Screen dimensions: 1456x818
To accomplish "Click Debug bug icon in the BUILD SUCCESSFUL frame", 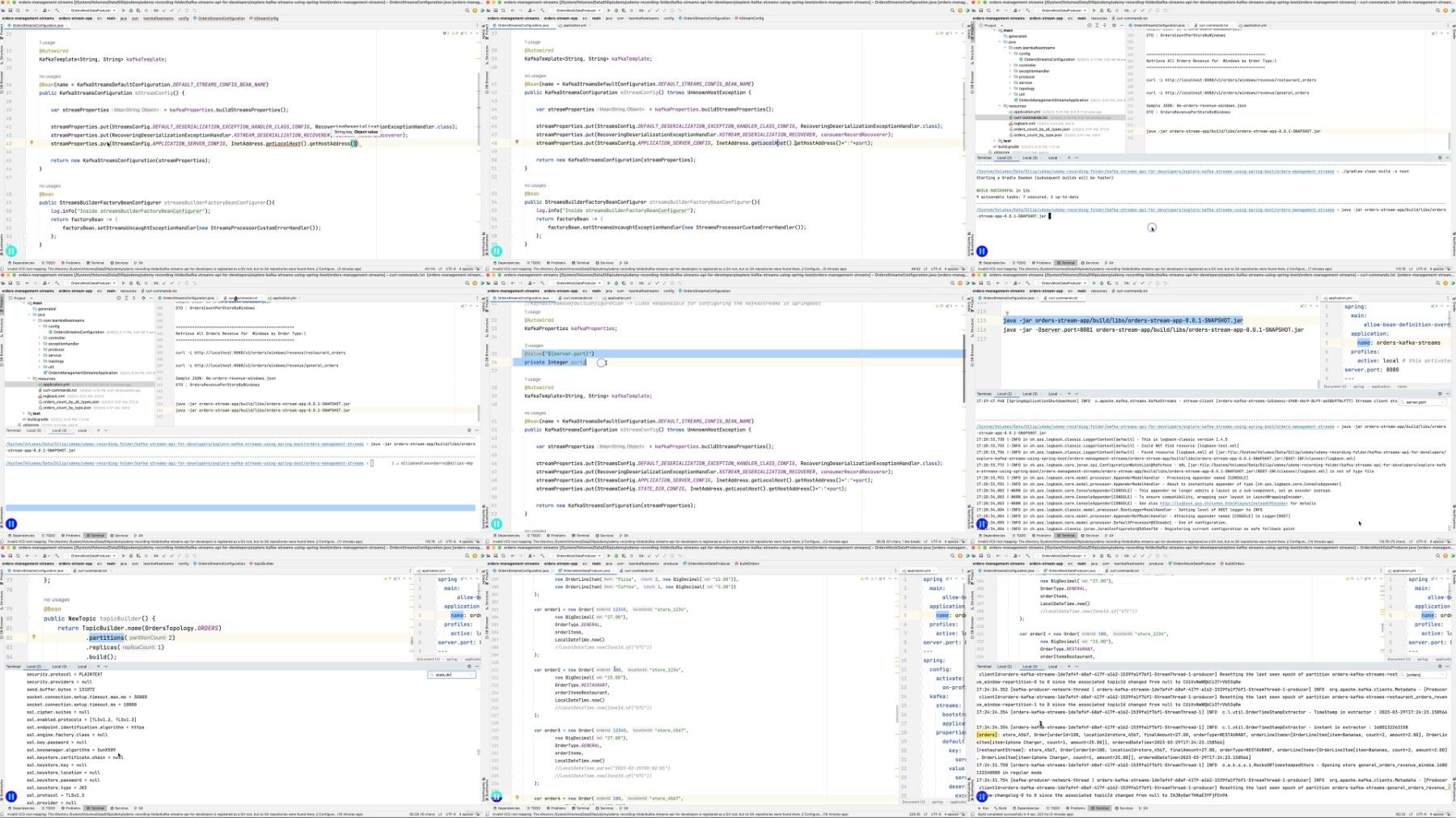I will click(x=1102, y=11).
